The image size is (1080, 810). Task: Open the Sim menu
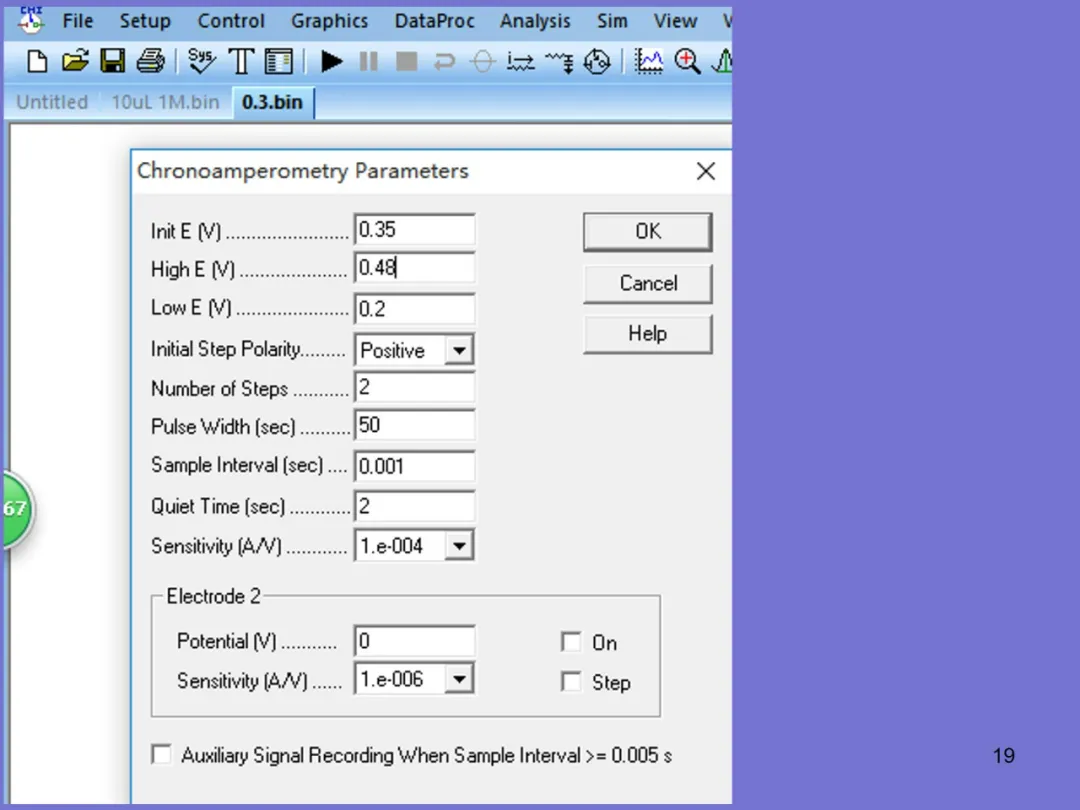coord(612,21)
